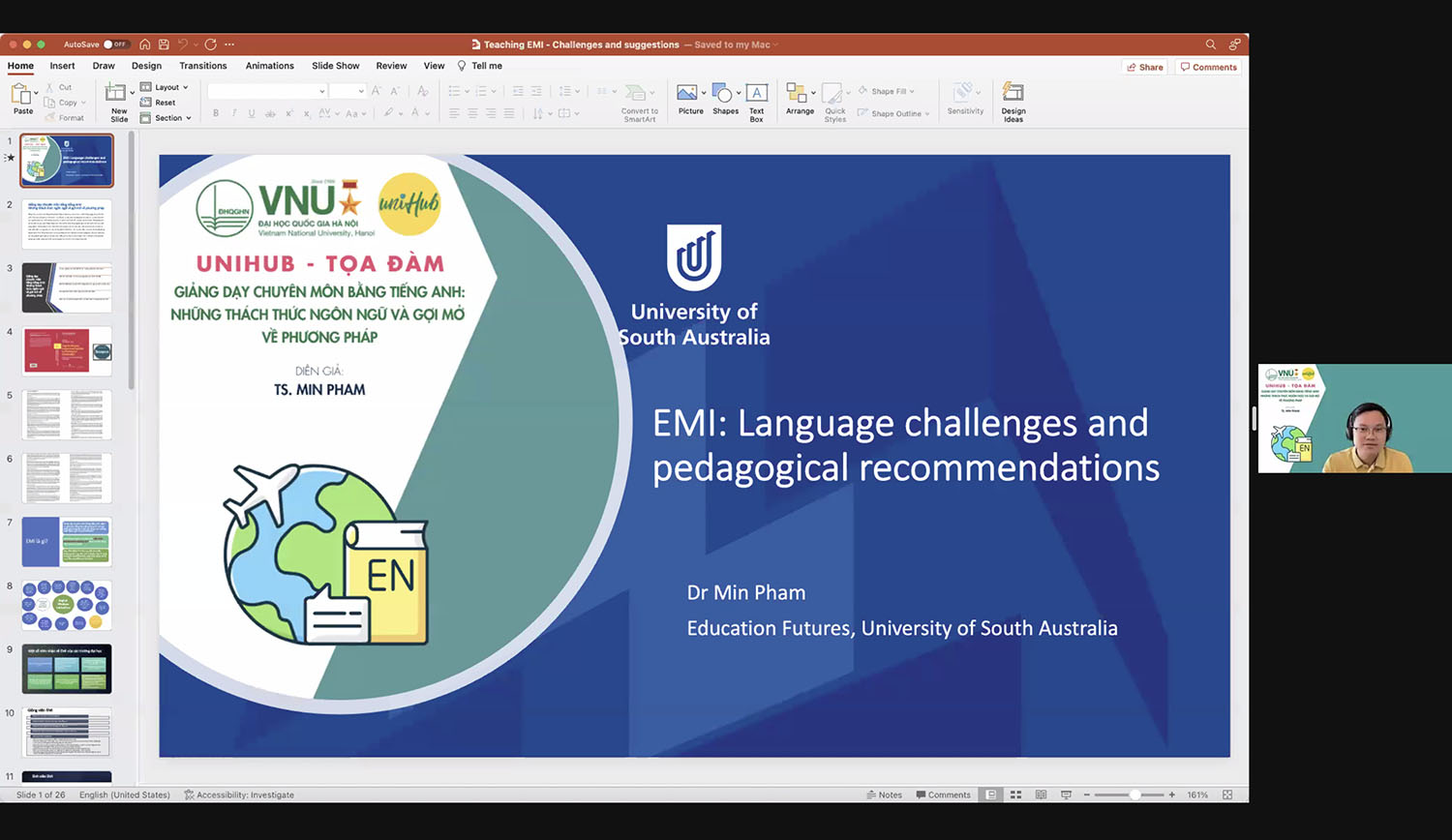
Task: Open the font name combo box
Action: pyautogui.click(x=267, y=91)
